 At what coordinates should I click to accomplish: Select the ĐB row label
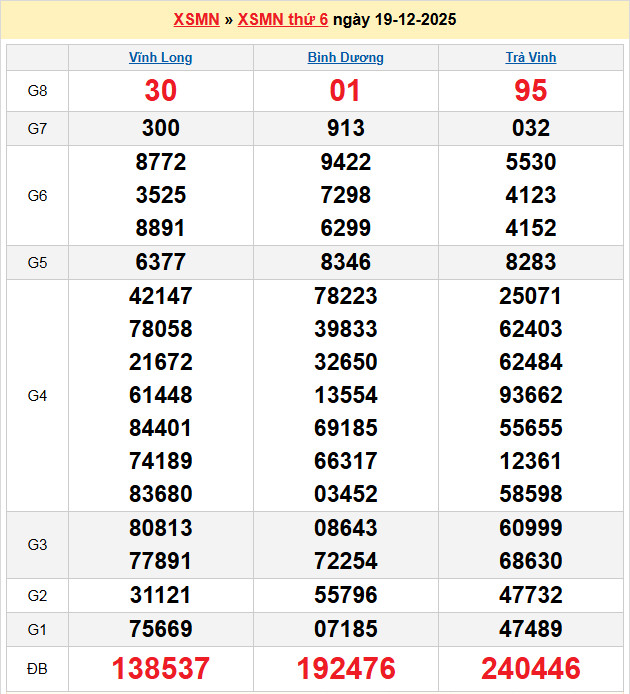37,669
